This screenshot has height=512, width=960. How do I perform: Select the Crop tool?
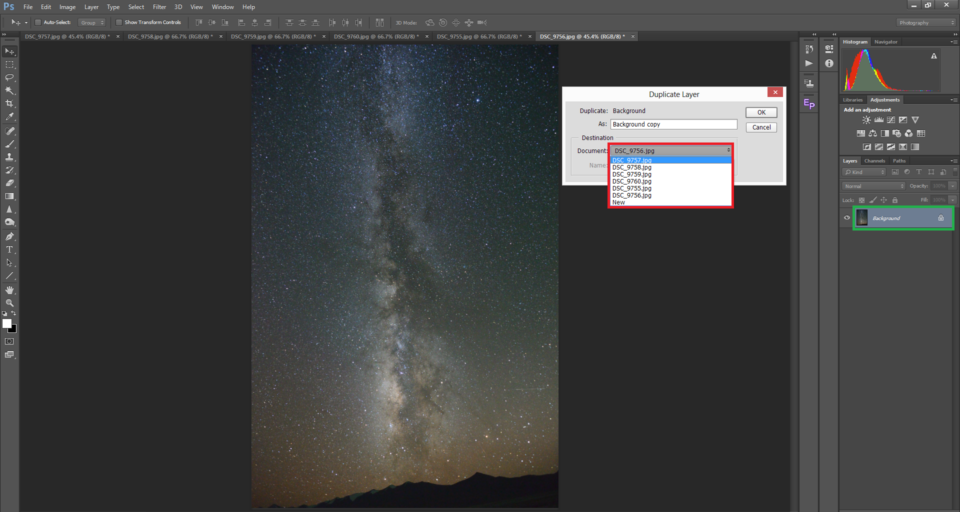pos(10,103)
